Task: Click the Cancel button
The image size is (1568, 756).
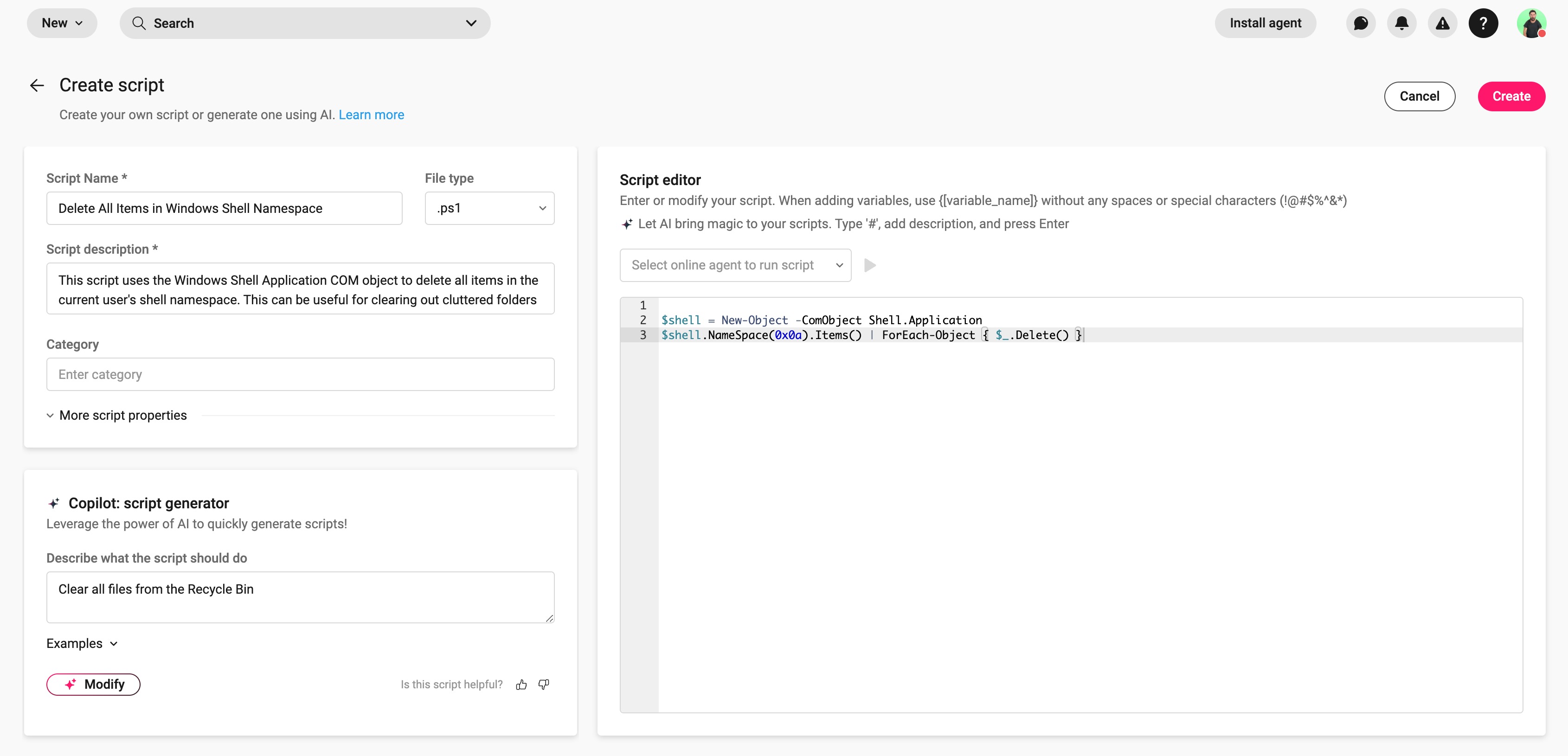Action: click(1419, 96)
